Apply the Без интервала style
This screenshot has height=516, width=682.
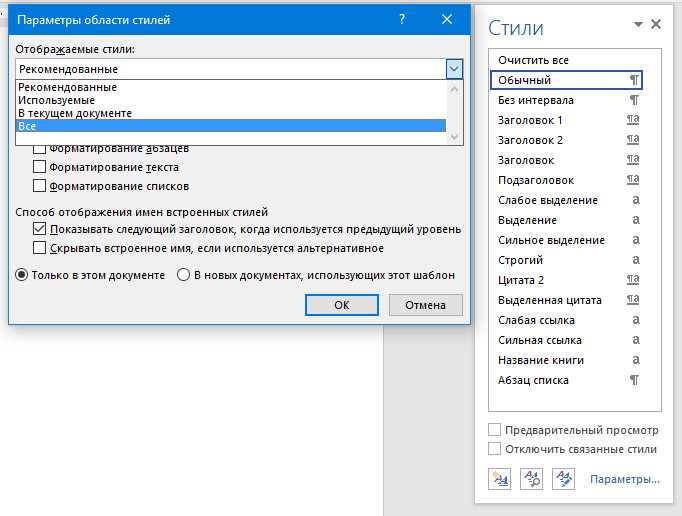pyautogui.click(x=566, y=100)
